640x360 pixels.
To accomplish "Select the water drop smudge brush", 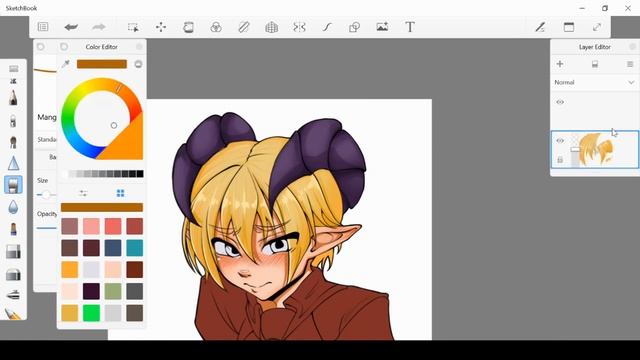I will 13,207.
